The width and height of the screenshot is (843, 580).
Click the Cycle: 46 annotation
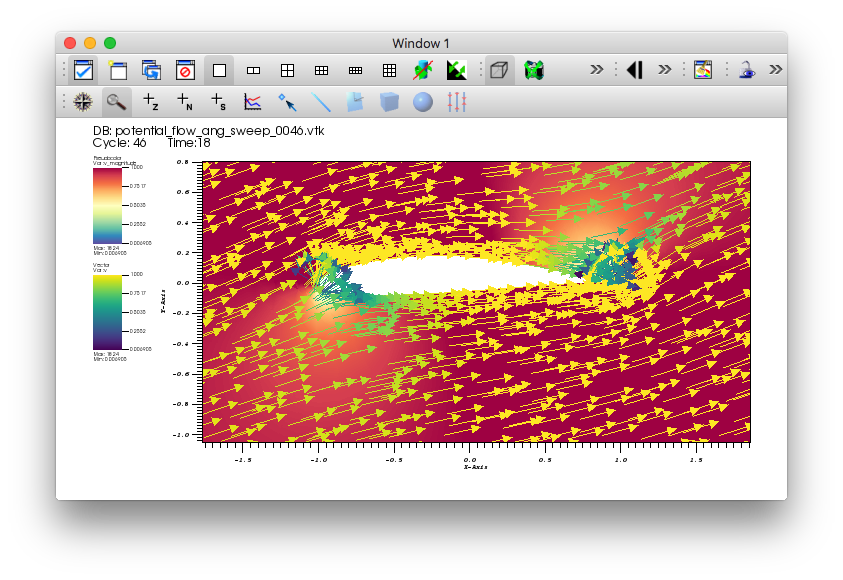click(119, 143)
